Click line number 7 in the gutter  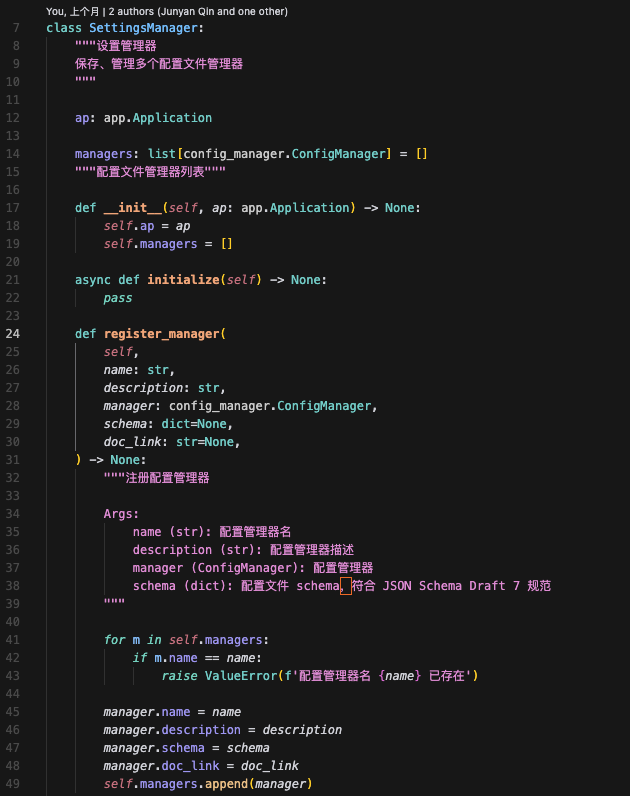point(15,27)
